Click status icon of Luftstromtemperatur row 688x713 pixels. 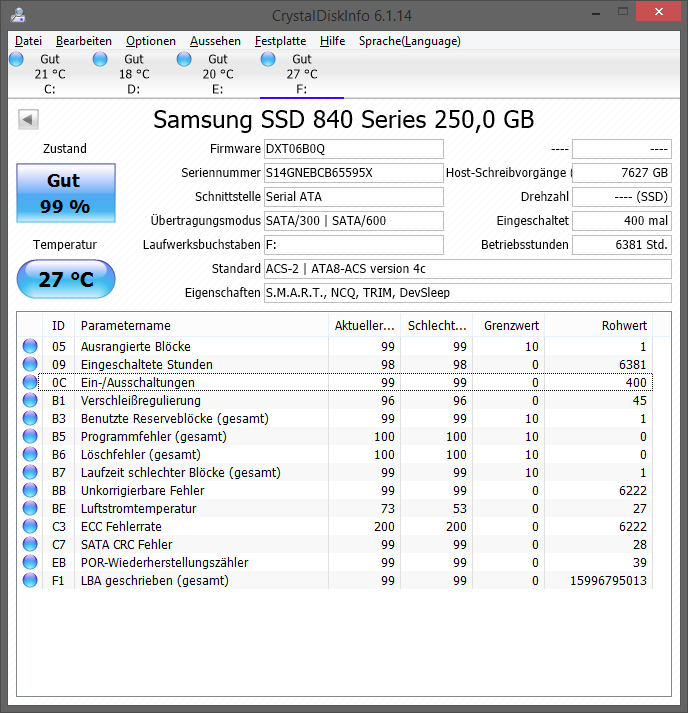30,508
